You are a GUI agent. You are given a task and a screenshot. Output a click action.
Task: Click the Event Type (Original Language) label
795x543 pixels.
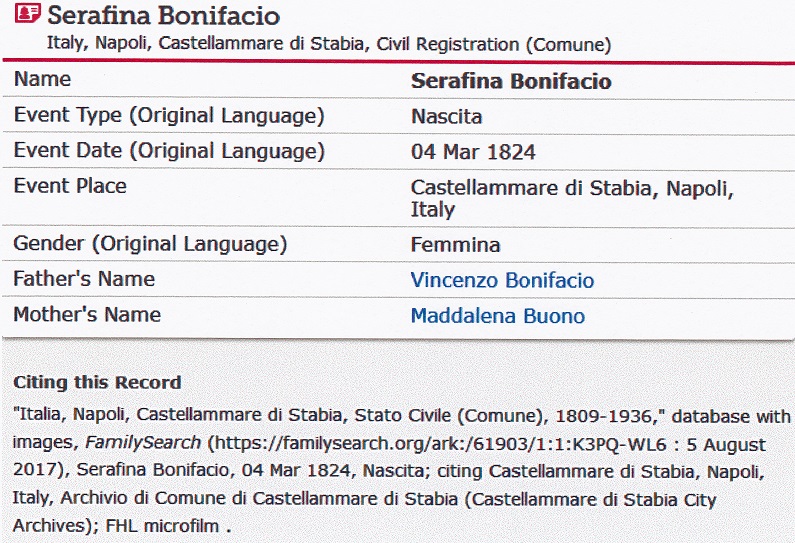point(169,116)
